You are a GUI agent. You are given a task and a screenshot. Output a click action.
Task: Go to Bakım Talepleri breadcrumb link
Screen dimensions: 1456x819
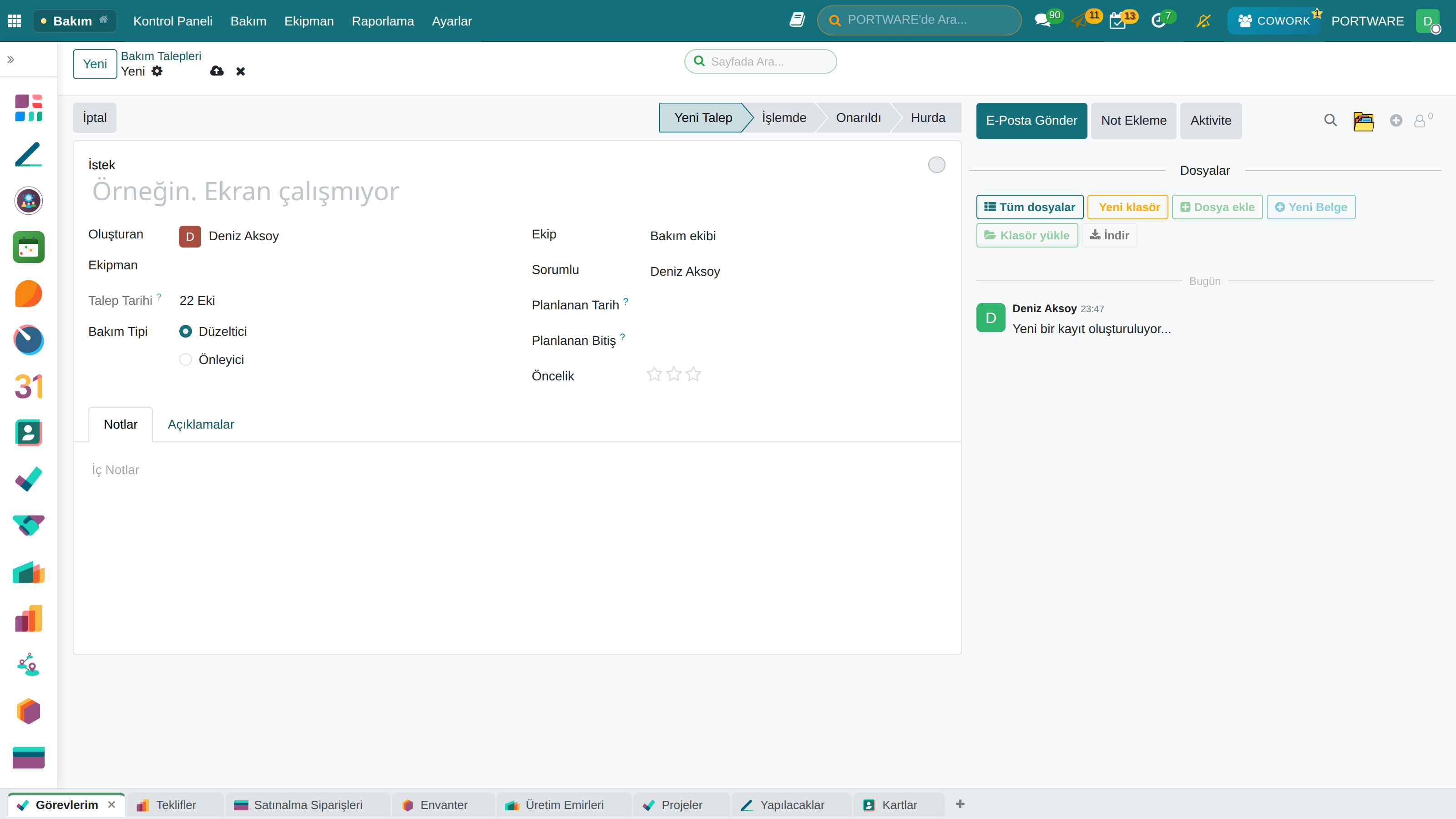point(161,56)
